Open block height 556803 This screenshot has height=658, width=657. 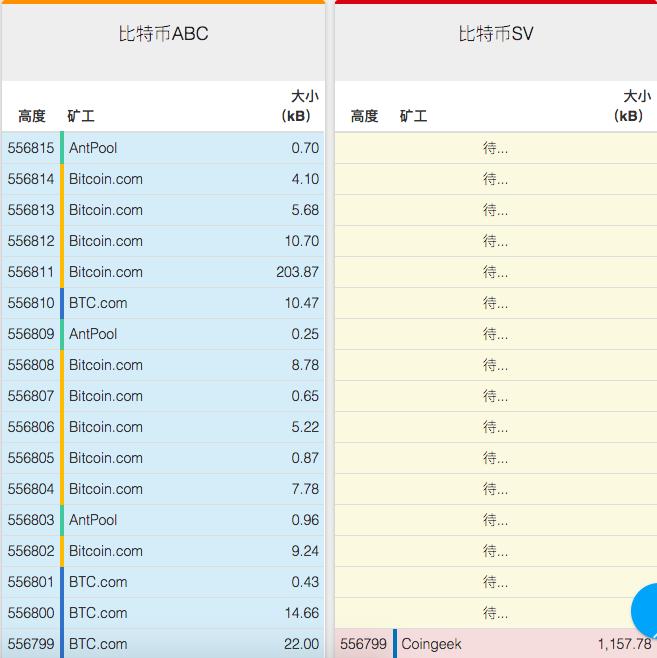(x=31, y=520)
